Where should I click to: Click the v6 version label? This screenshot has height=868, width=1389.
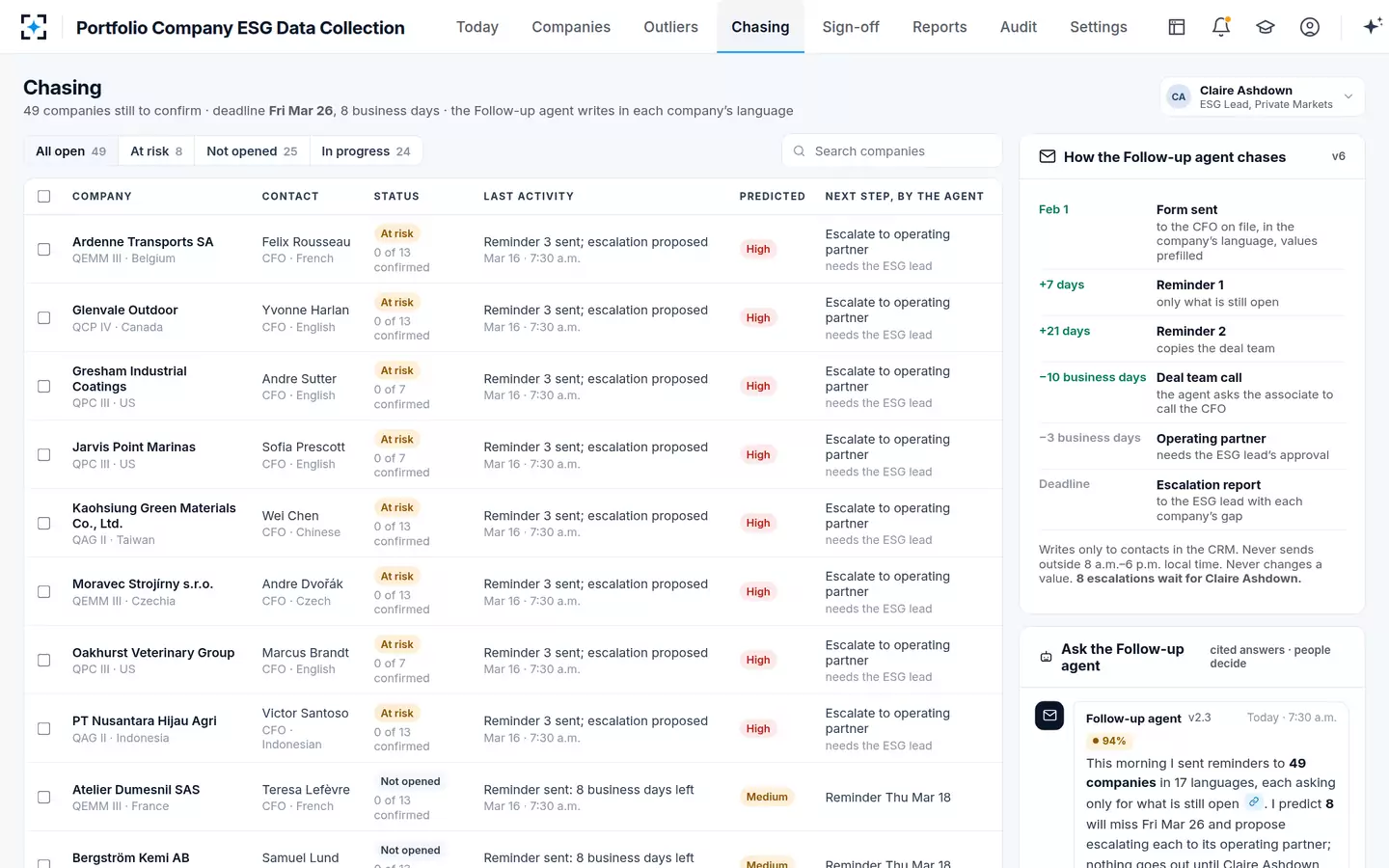click(1338, 156)
